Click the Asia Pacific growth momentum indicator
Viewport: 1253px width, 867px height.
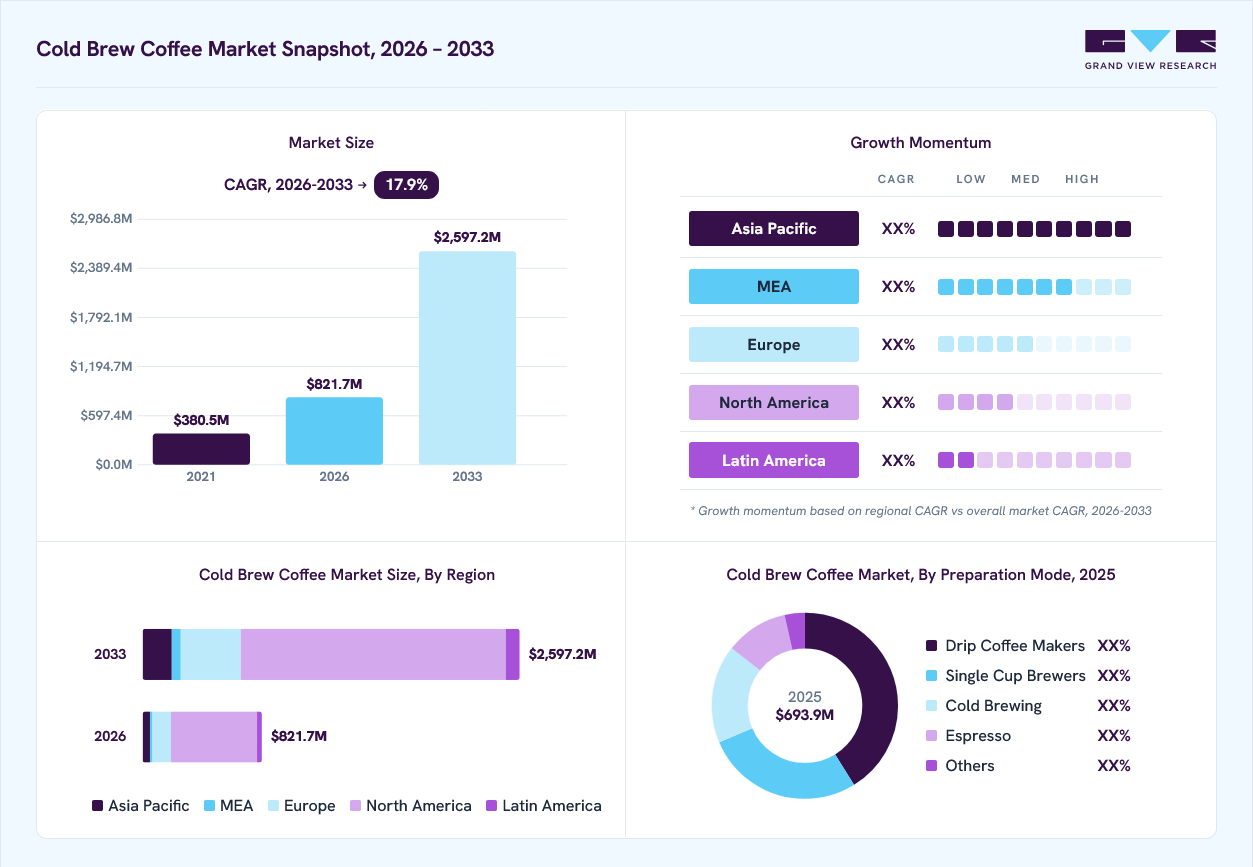[x=1034, y=229]
